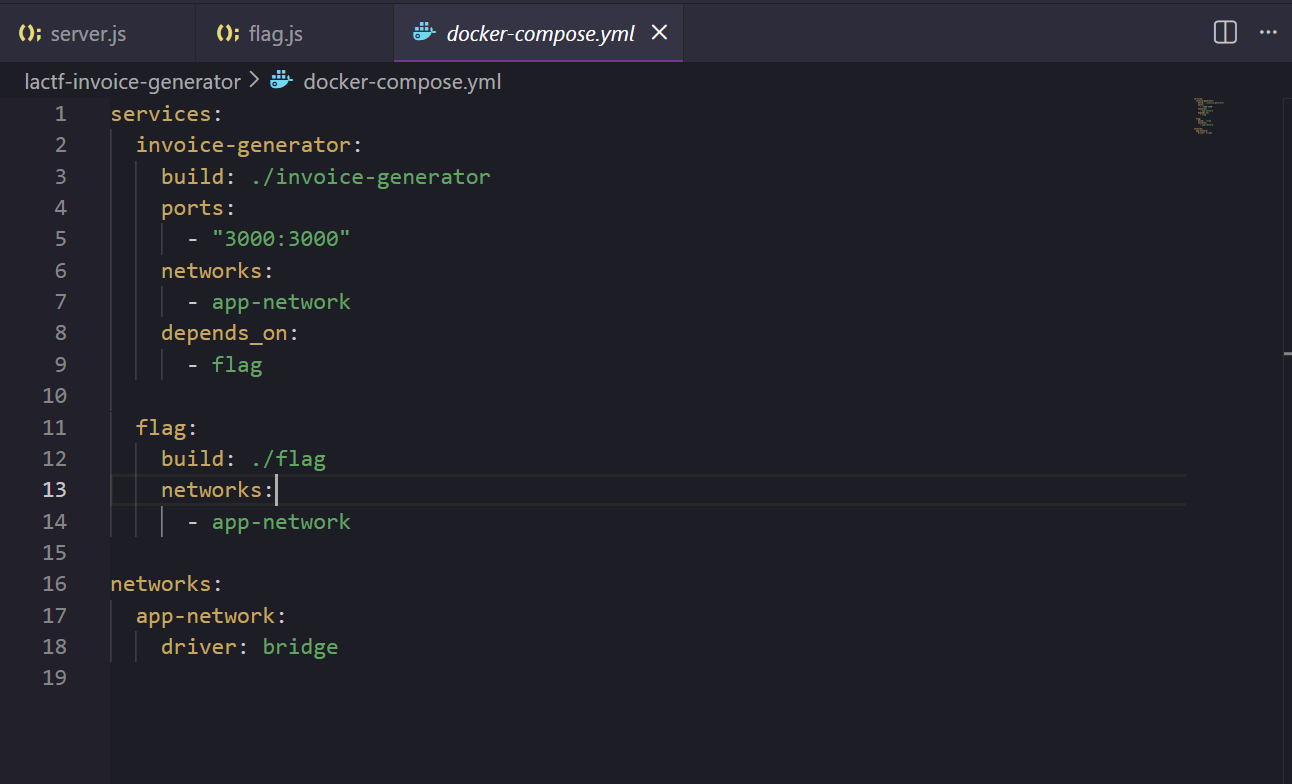This screenshot has width=1292, height=784.
Task: Click the vertical scrollbar on the right edge
Action: click(x=1286, y=354)
